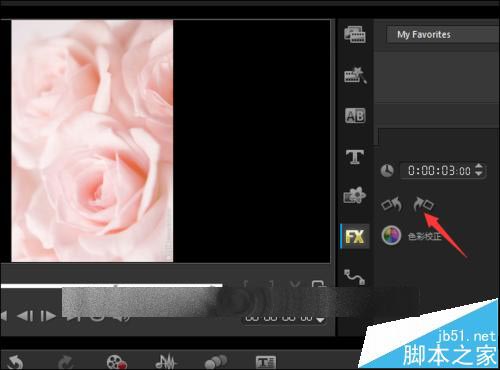
Task: Open the Instant Project templates panel
Action: click(355, 75)
